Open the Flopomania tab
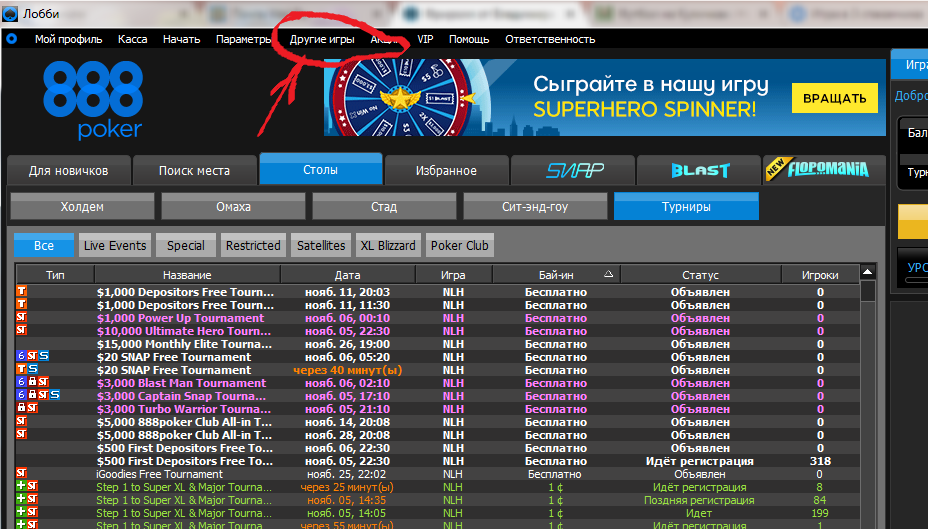This screenshot has height=529, width=928. [x=825, y=170]
